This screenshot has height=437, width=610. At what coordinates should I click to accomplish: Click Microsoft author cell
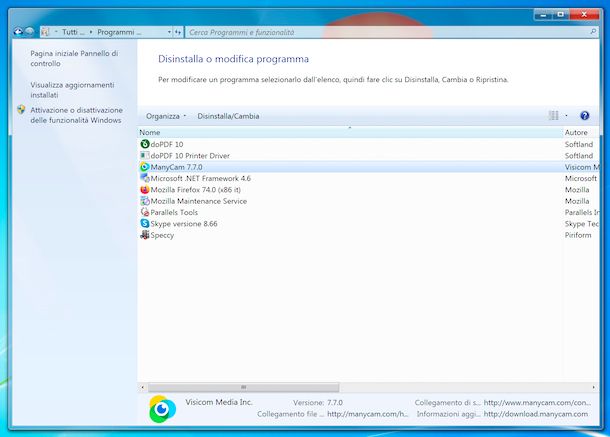[581, 178]
